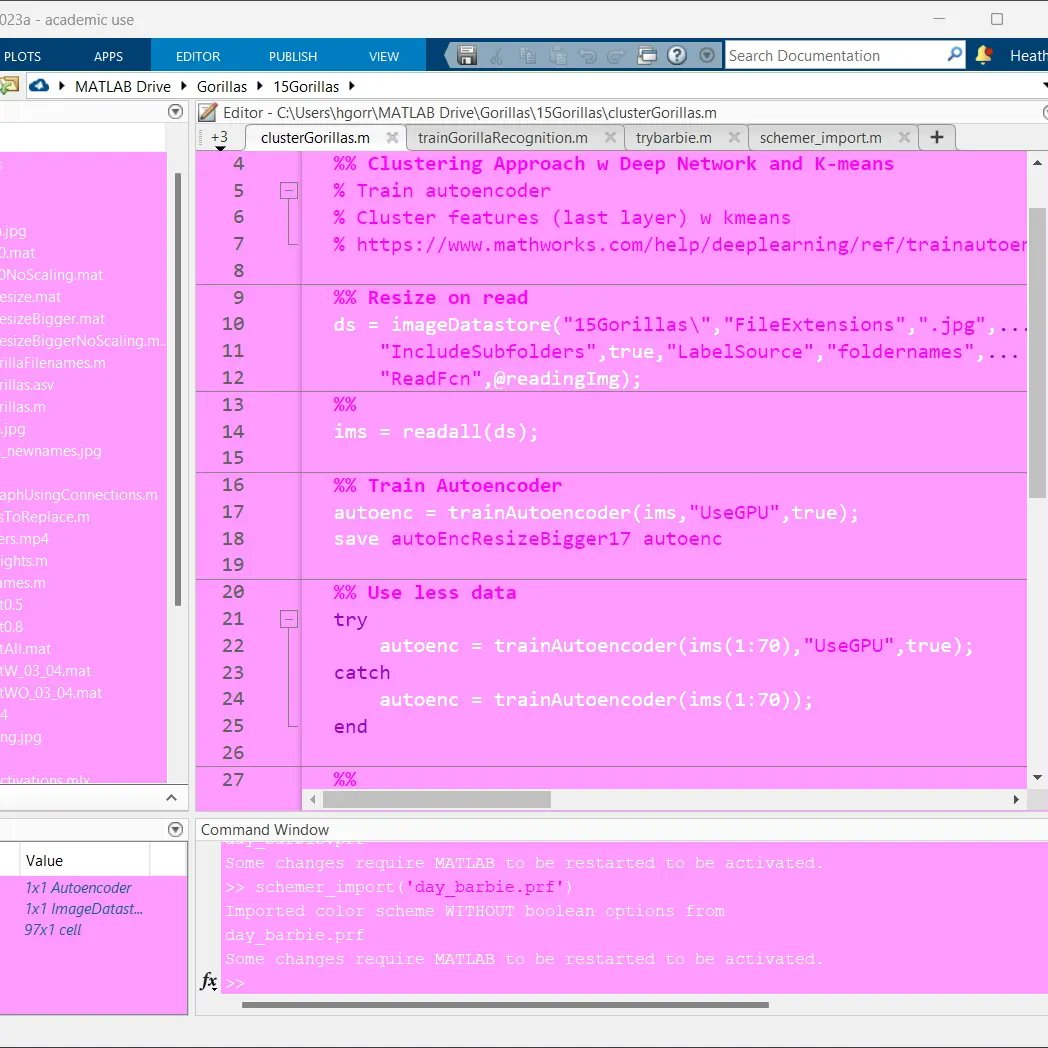
Task: Click the plus button to add new tab
Action: [x=936, y=137]
